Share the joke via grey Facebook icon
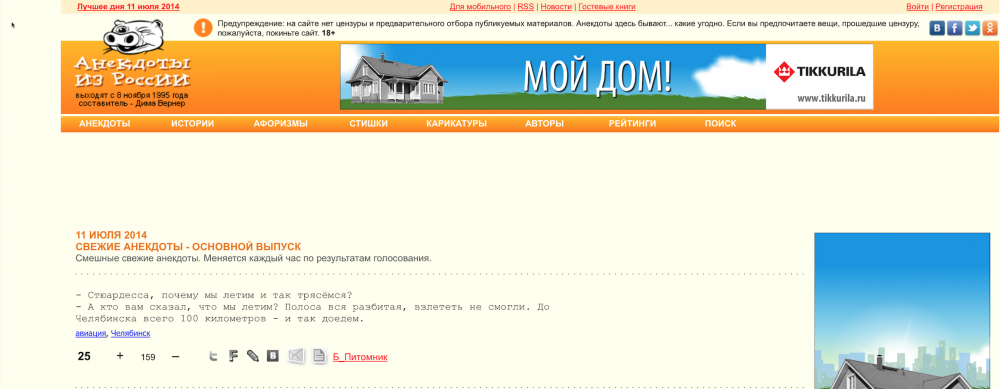1000x389 pixels. (233, 356)
